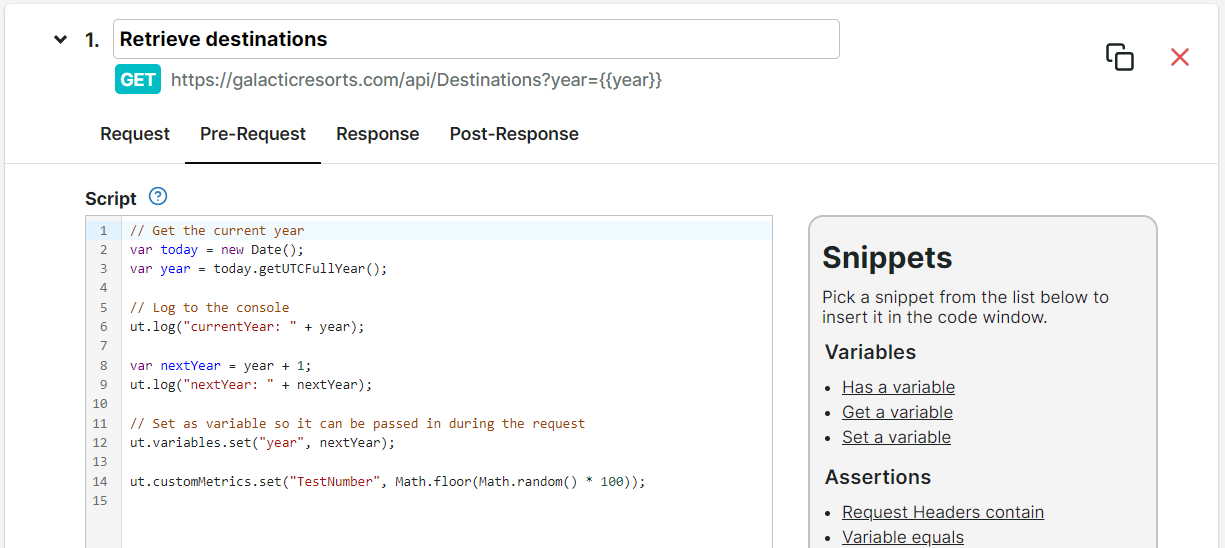Open the Response tab

point(378,134)
